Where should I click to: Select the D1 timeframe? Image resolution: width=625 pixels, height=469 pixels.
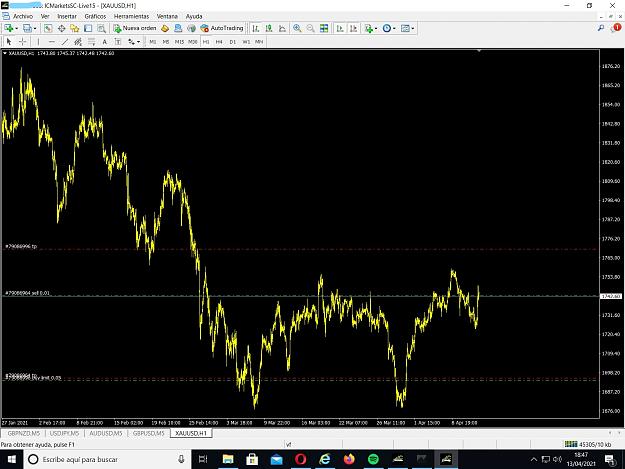point(232,42)
